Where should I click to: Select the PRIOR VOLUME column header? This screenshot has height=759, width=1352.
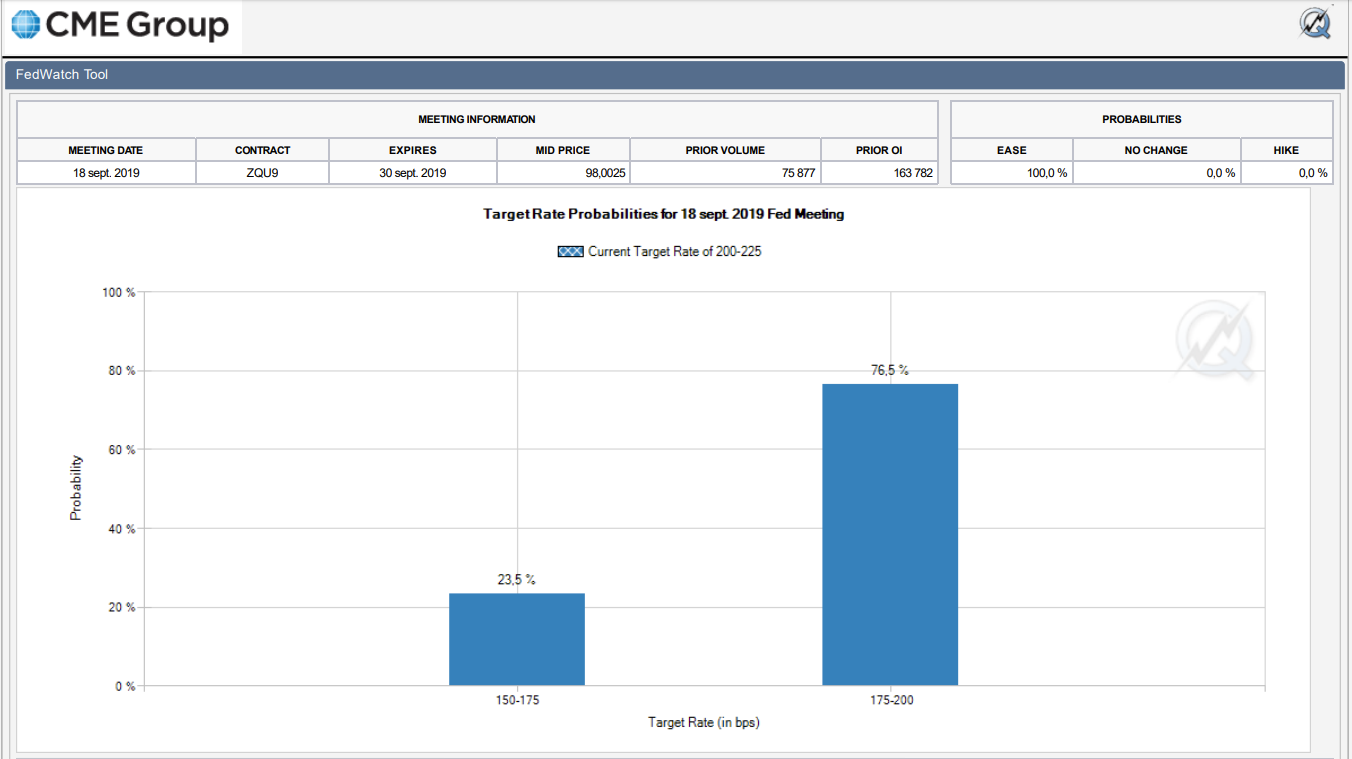tap(725, 150)
